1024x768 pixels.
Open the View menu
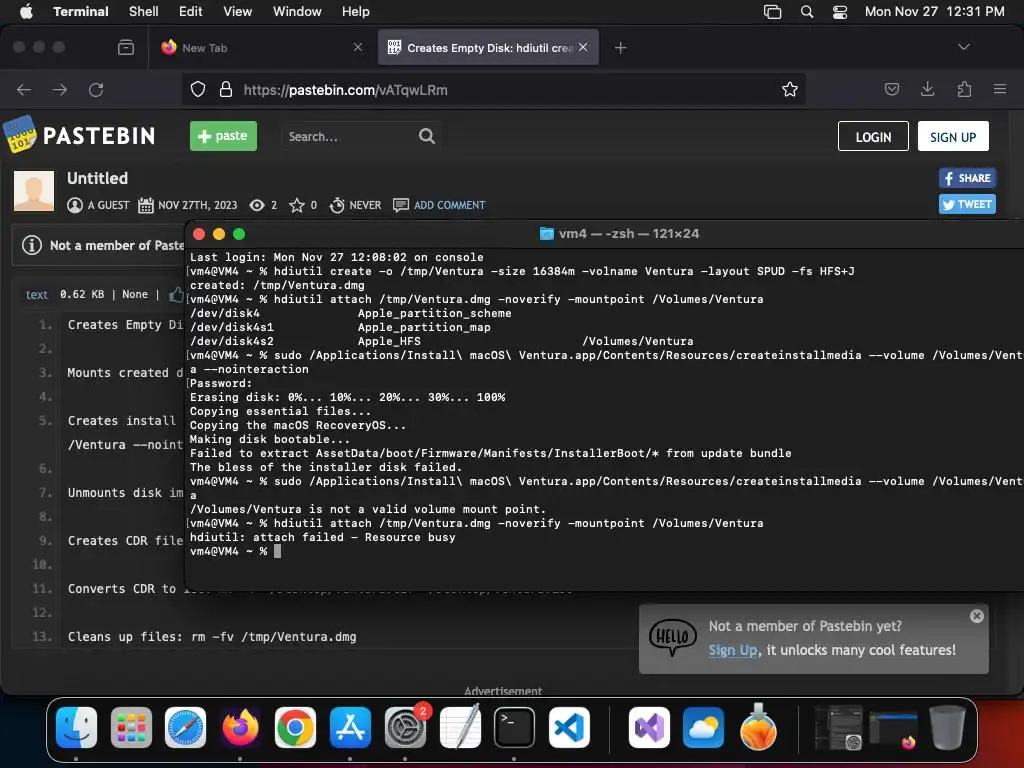[x=237, y=11]
